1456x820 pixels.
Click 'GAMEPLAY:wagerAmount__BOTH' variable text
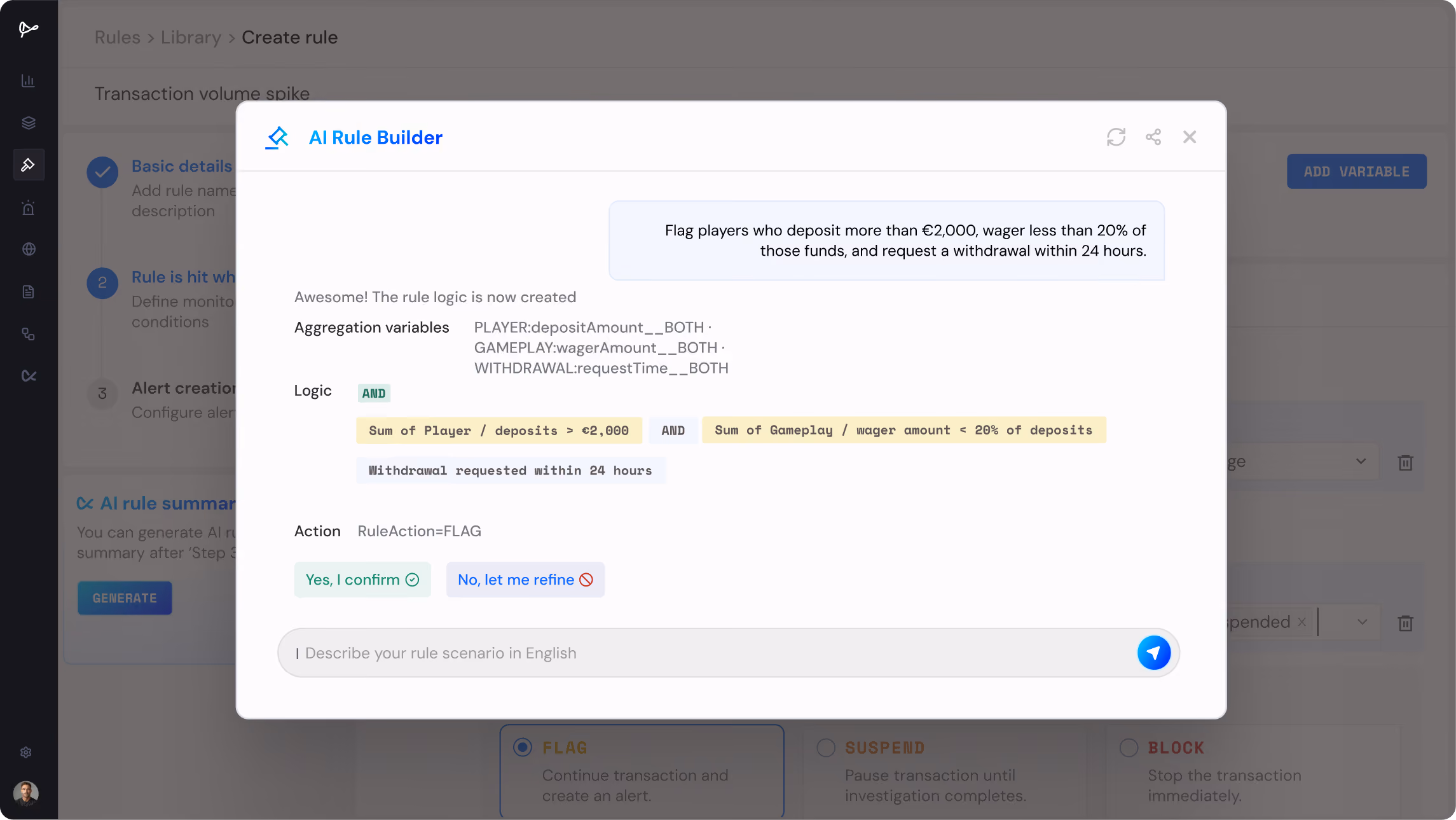(x=596, y=347)
